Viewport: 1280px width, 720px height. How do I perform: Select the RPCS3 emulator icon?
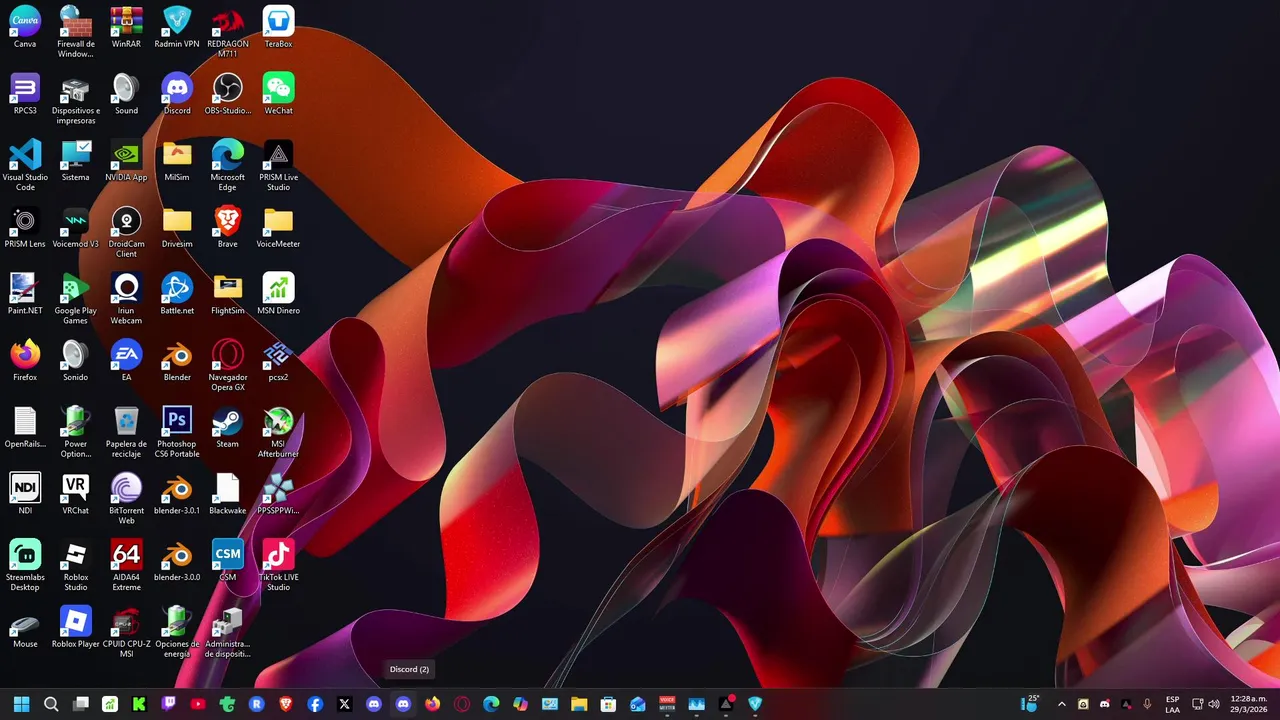(x=25, y=94)
